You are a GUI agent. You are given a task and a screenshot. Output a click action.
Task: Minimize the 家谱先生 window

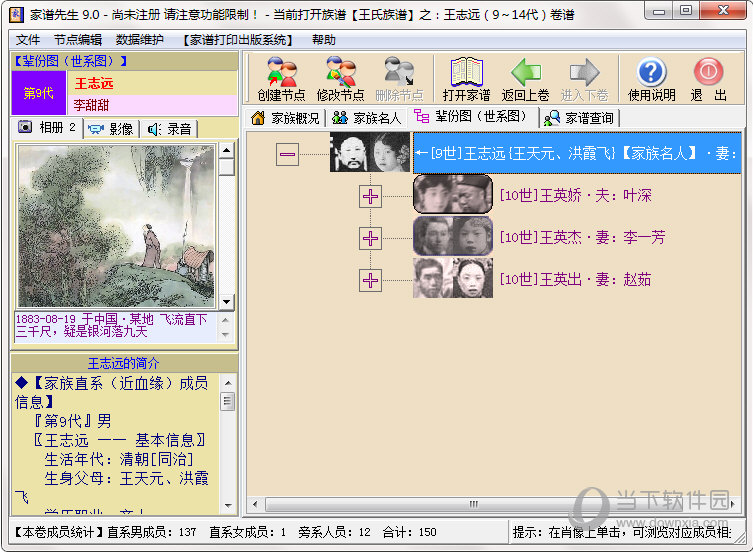pos(659,11)
